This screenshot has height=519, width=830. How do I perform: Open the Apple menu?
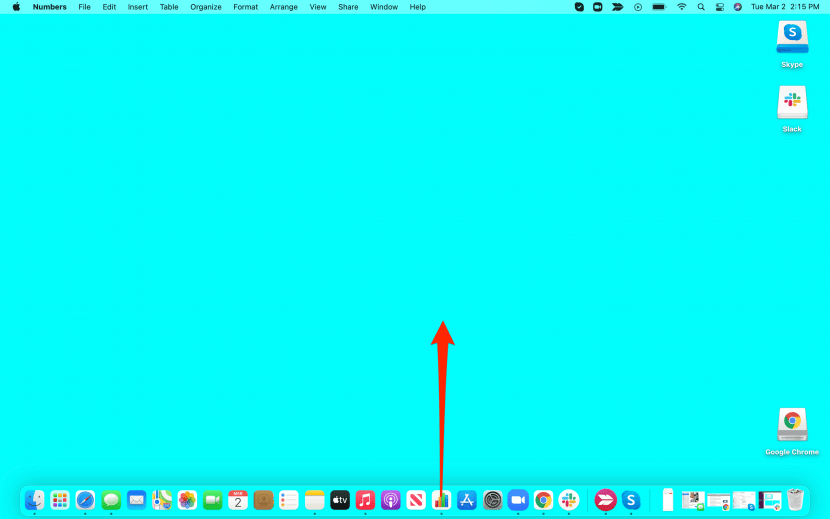pyautogui.click(x=16, y=7)
